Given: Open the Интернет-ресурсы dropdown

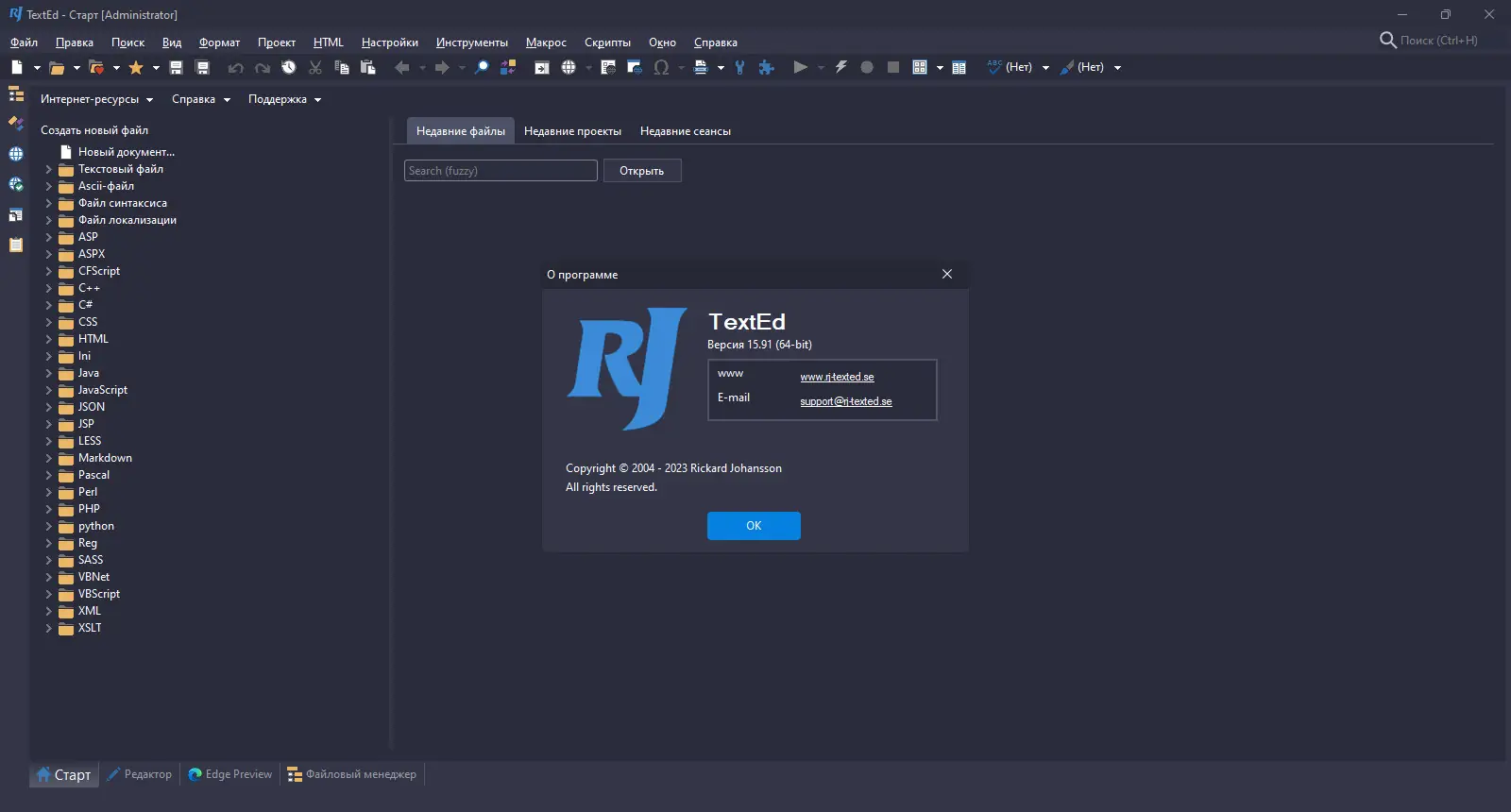Looking at the screenshot, I should click(96, 99).
